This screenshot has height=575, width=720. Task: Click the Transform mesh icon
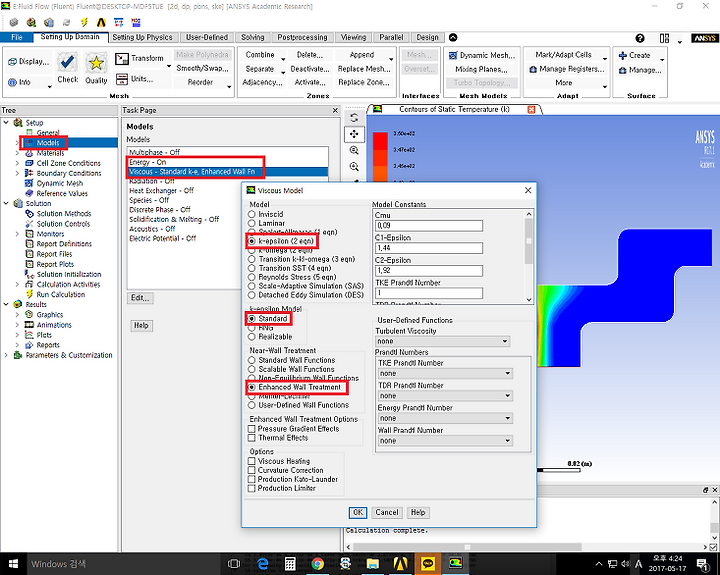[x=122, y=59]
